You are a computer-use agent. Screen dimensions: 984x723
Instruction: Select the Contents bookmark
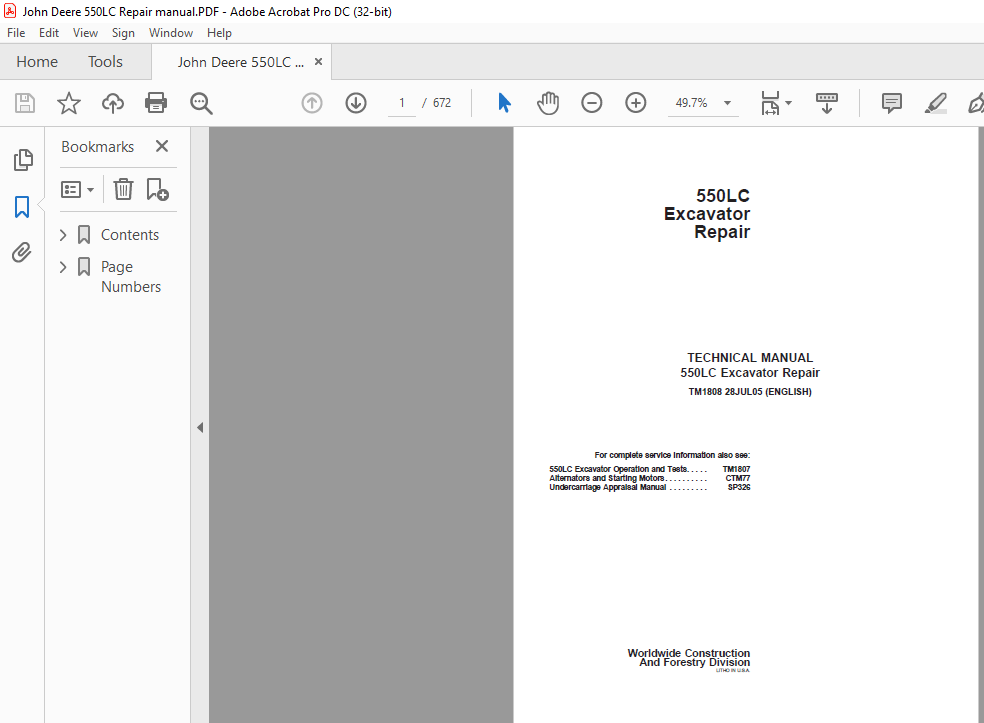(130, 235)
